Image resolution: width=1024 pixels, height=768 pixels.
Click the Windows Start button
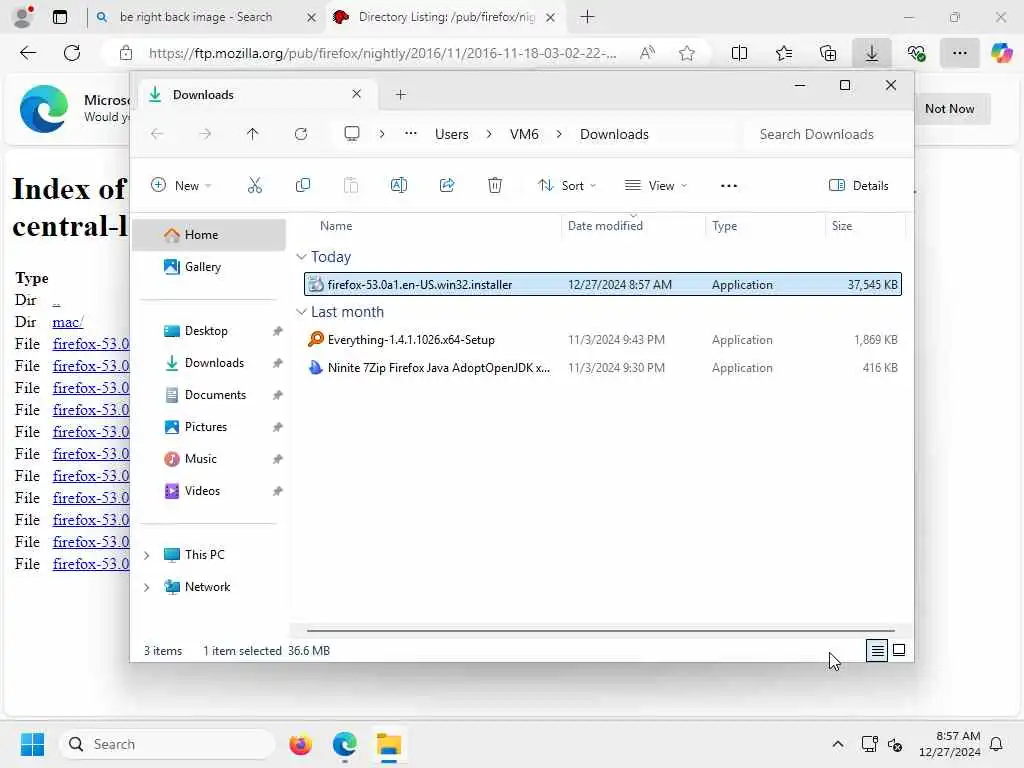[x=32, y=744]
